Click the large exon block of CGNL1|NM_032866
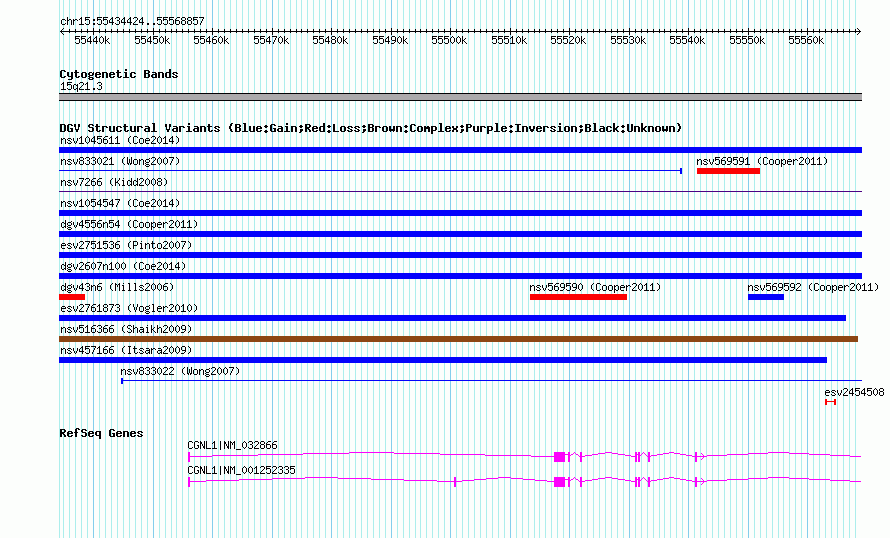This screenshot has width=890, height=538. (x=560, y=457)
